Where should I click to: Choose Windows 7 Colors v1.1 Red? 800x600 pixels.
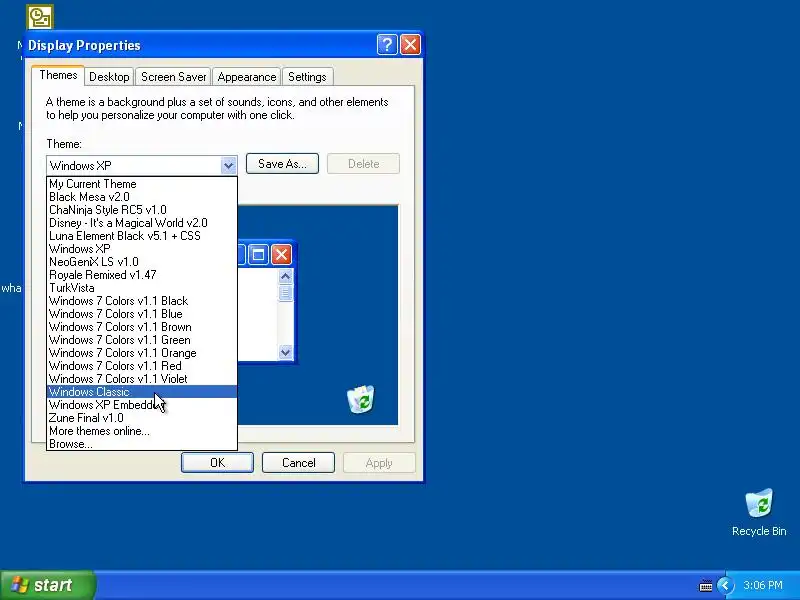(x=142, y=366)
